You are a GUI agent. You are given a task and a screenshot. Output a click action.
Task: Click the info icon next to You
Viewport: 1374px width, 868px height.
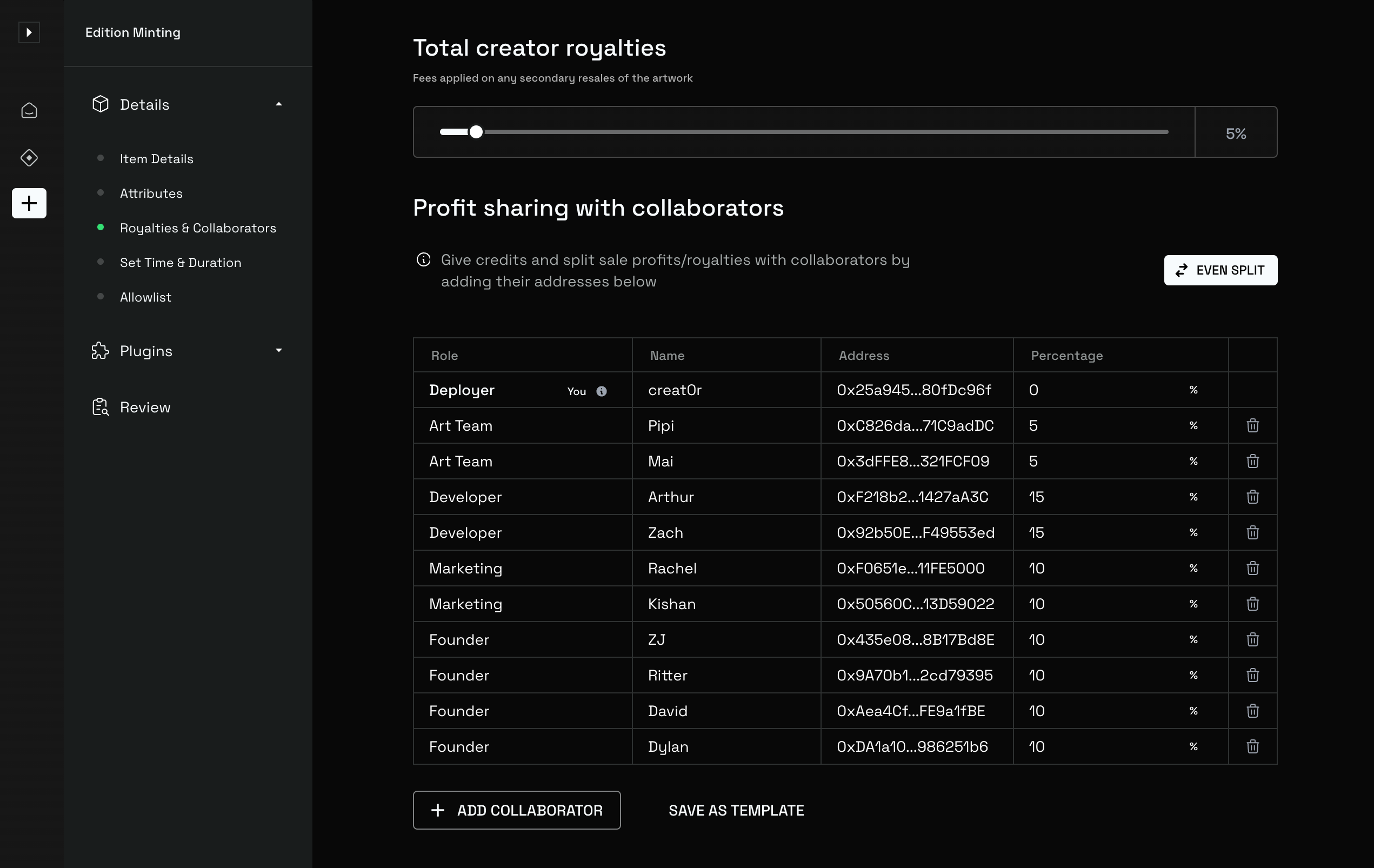(x=602, y=391)
